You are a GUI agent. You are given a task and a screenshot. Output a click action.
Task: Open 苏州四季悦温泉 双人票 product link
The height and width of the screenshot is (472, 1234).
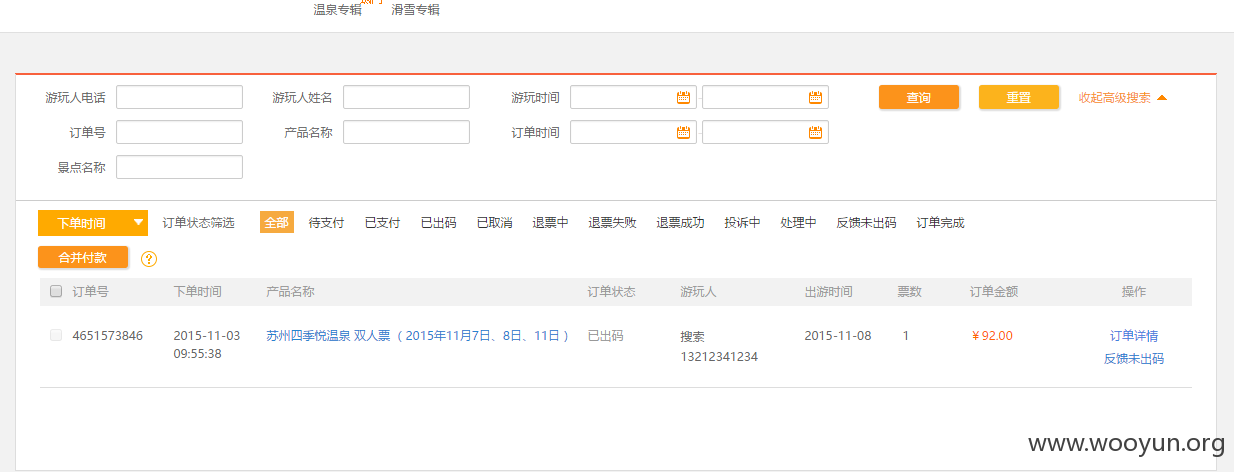pos(417,336)
